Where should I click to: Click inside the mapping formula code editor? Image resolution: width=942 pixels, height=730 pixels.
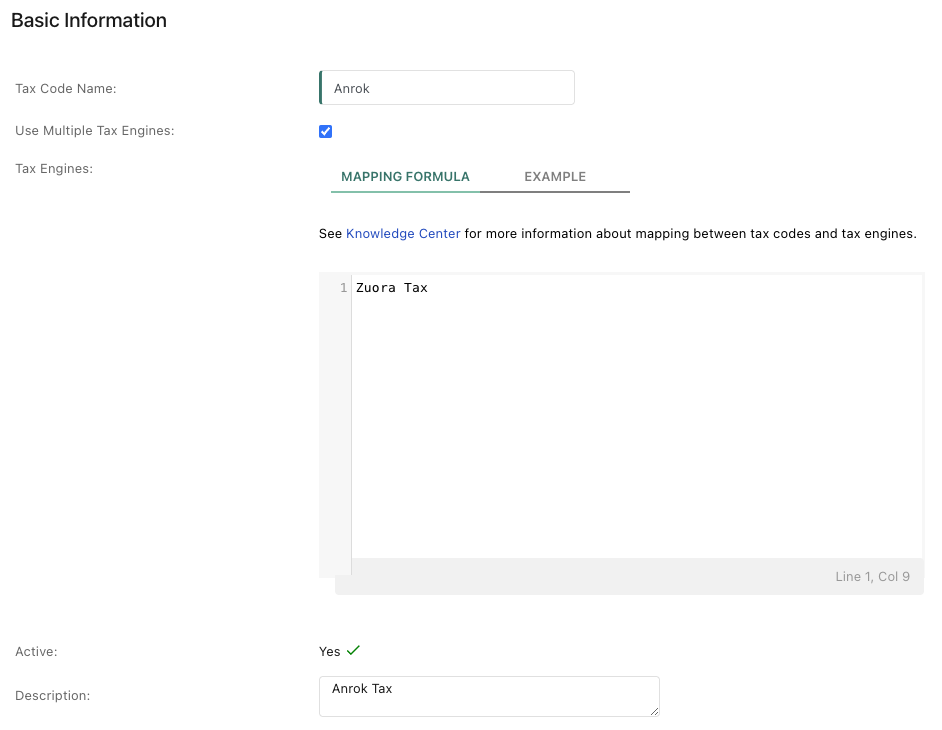637,416
